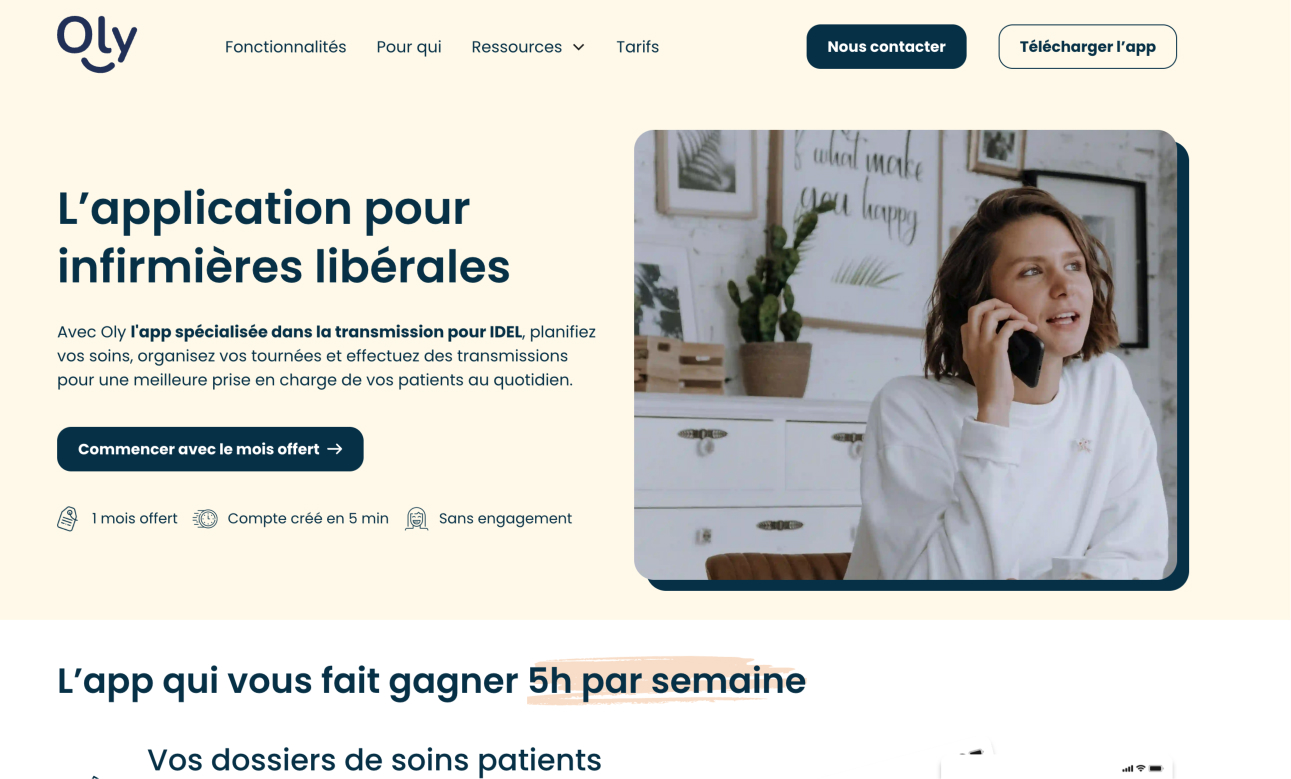
Task: Click the icon beside Sans engagement
Action: 417,519
